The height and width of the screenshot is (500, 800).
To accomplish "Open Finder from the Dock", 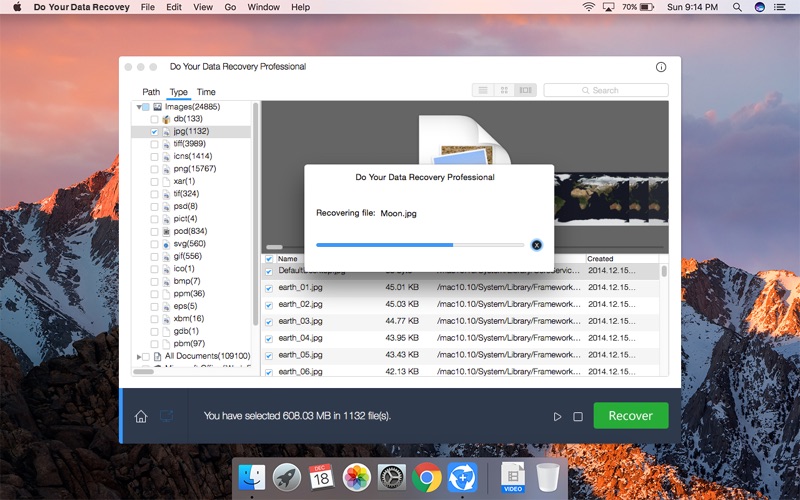I will [x=252, y=478].
